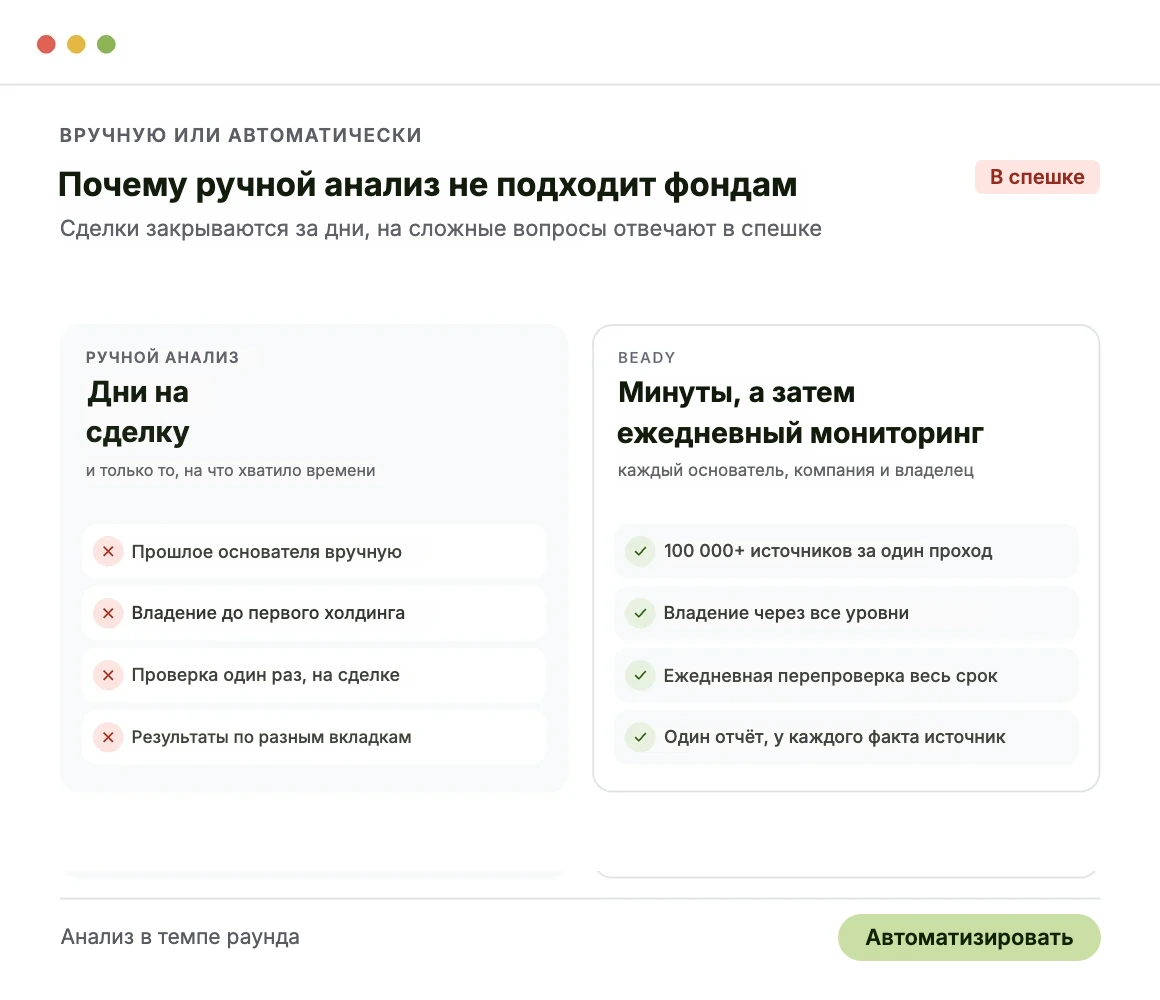1160x1000 pixels.
Task: Click the green checkmark beside Ежедневная перепроверка весь срок
Action: [640, 675]
